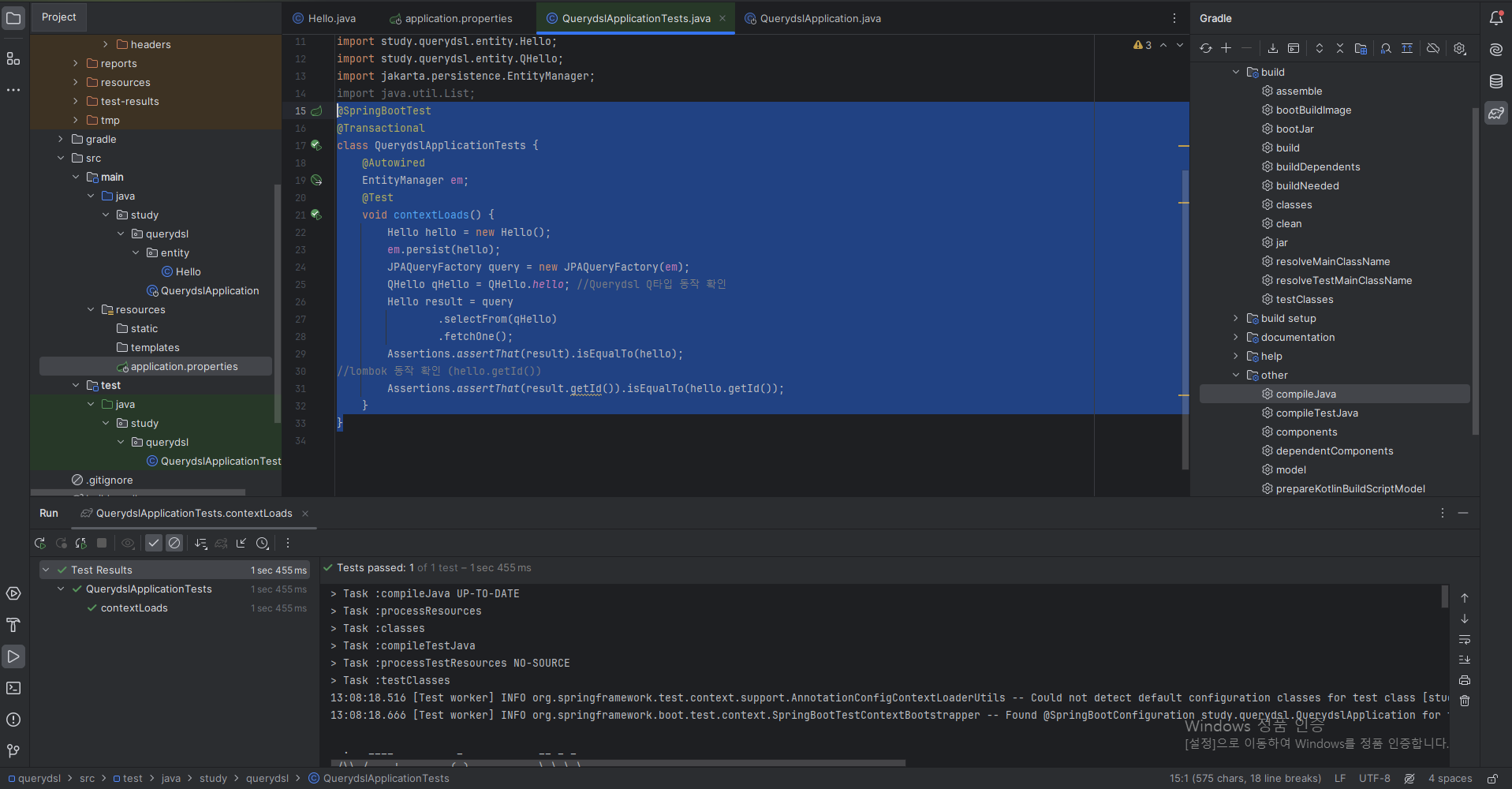This screenshot has height=789, width=1512.
Task: Collapse the QuerydslApplicationTests result node
Action: tap(61, 589)
